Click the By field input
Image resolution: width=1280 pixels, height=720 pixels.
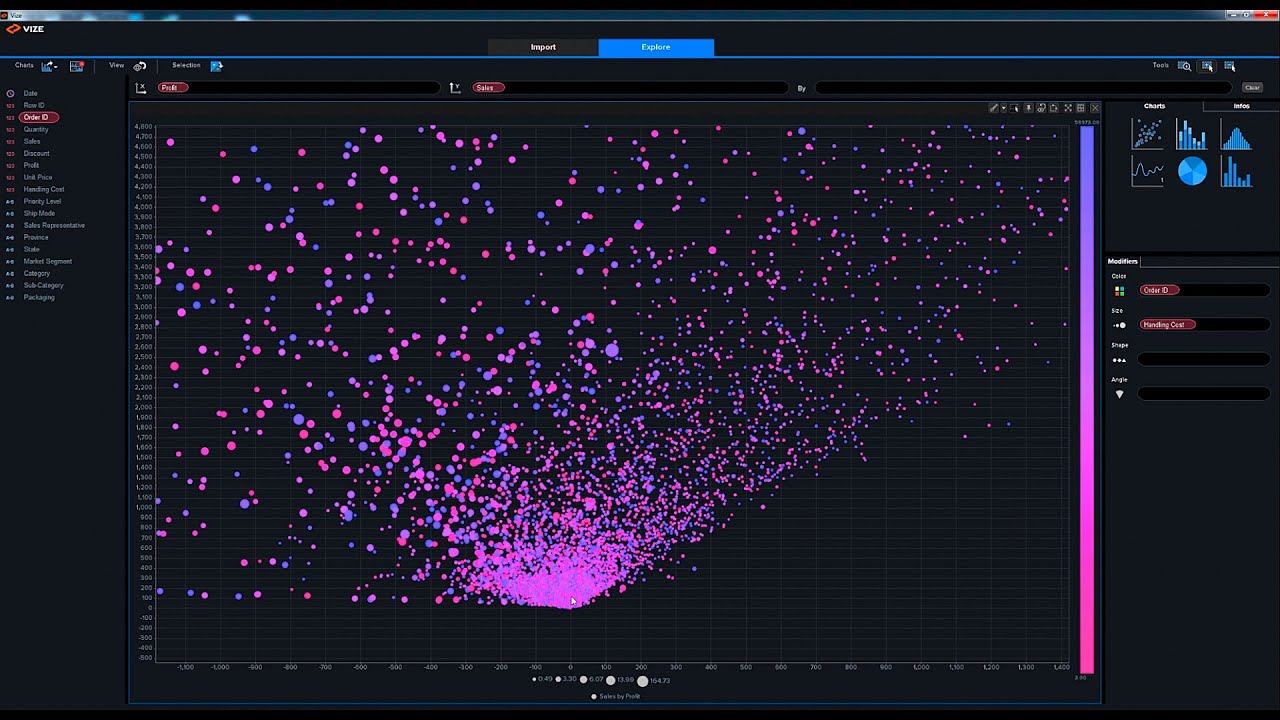(x=1022, y=88)
